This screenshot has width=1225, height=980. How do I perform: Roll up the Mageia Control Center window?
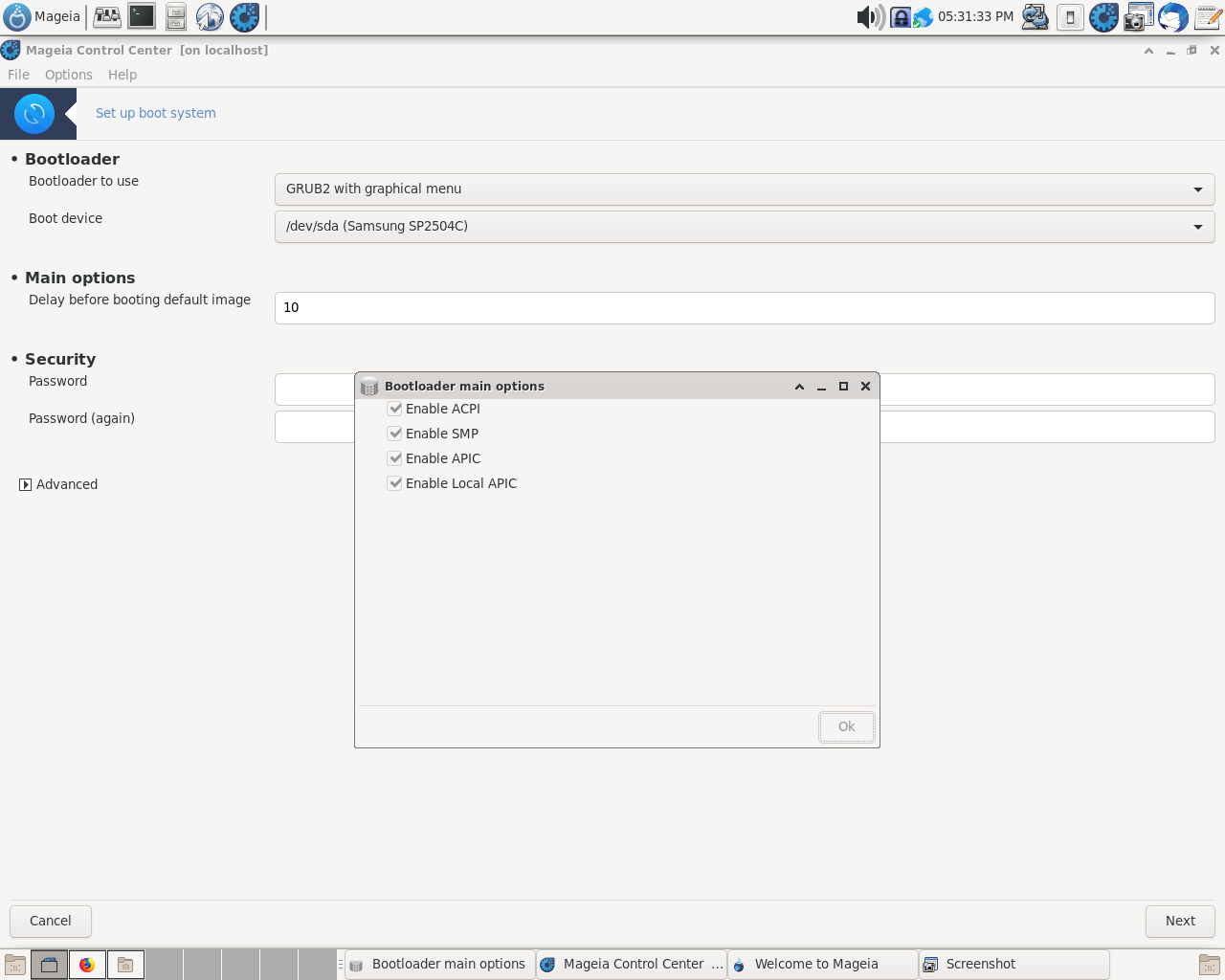click(x=1148, y=51)
